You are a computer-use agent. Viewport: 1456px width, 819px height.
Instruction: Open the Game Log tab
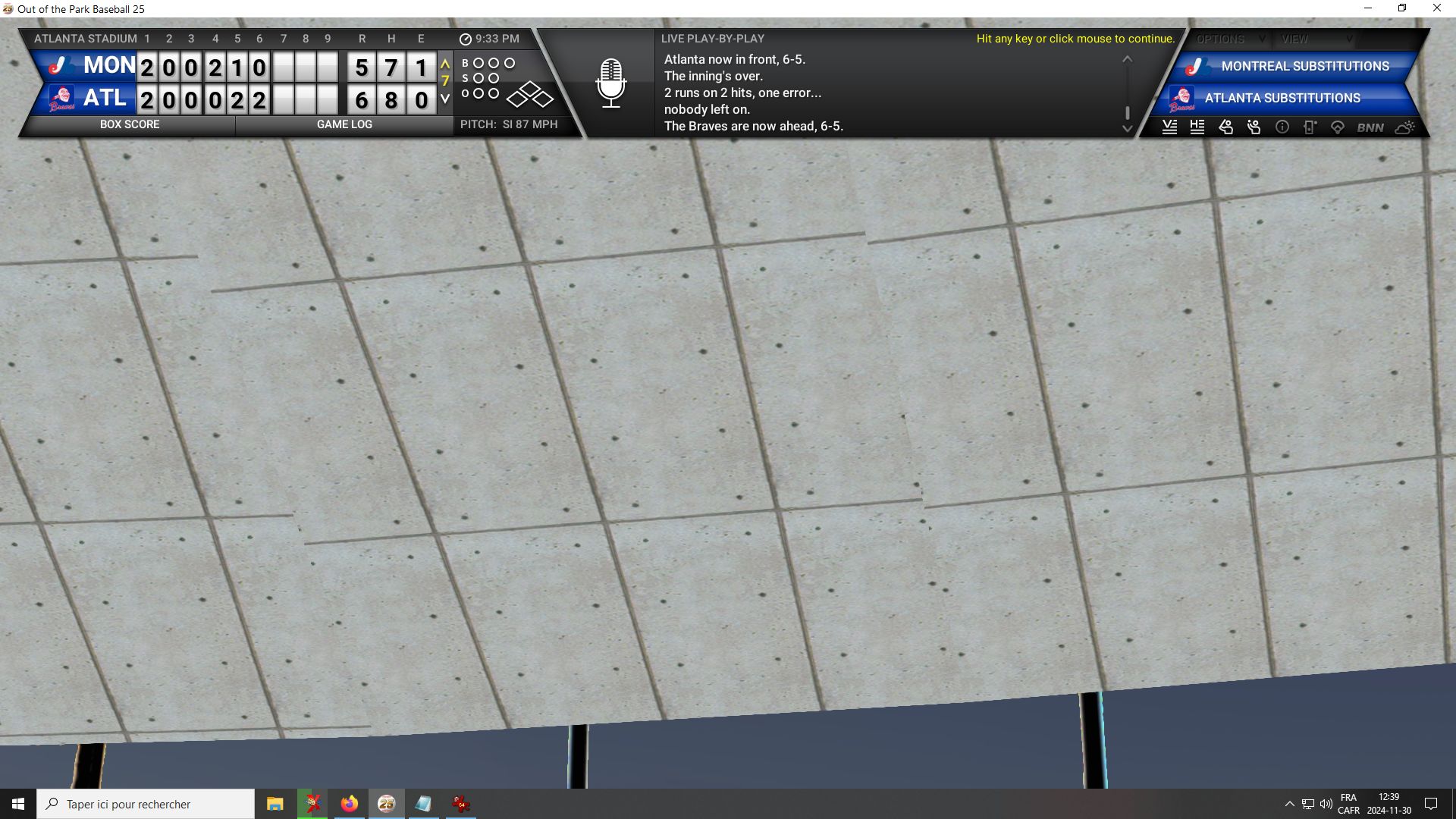pos(344,124)
